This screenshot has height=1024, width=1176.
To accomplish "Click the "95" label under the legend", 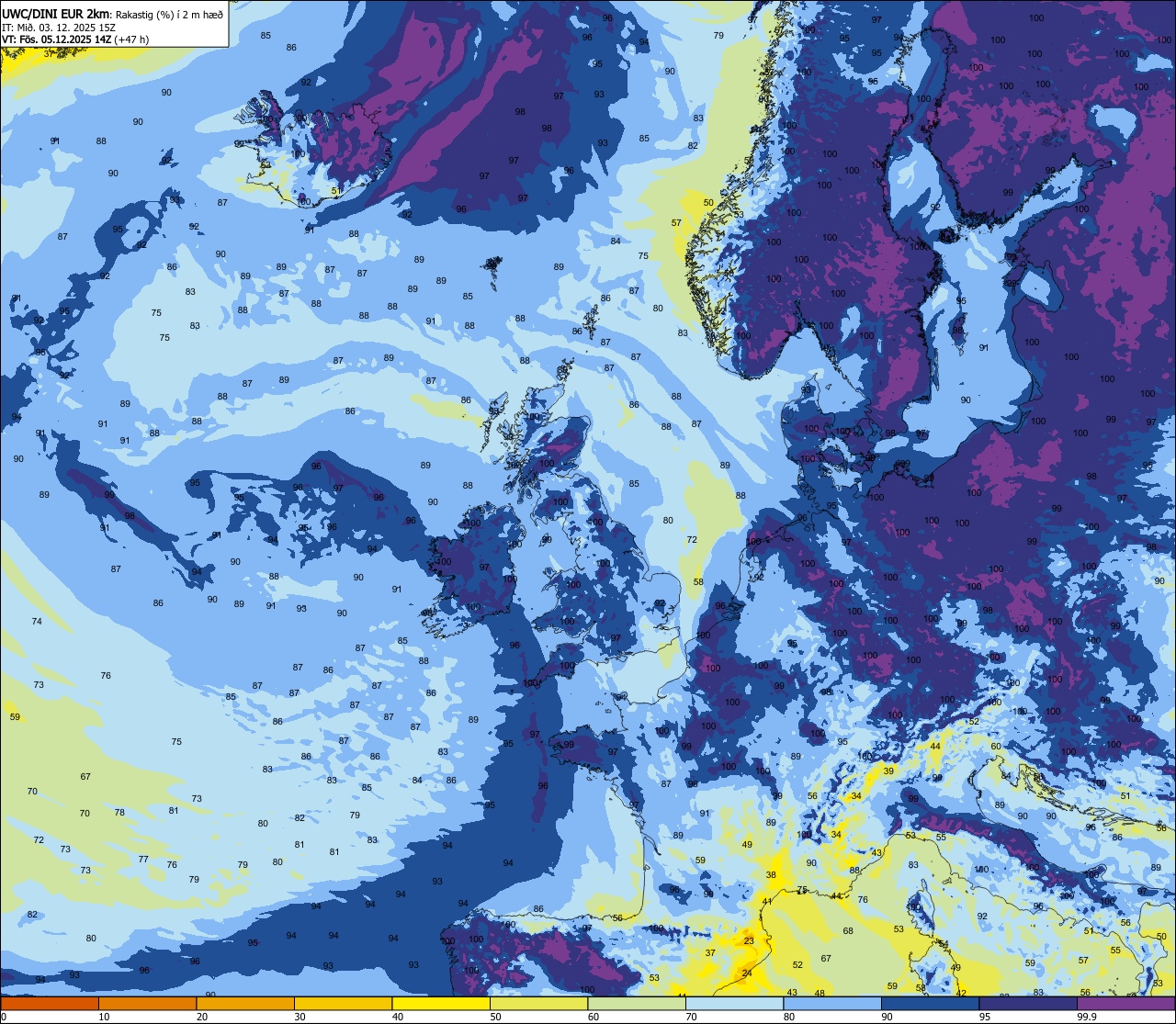I will click(985, 1017).
